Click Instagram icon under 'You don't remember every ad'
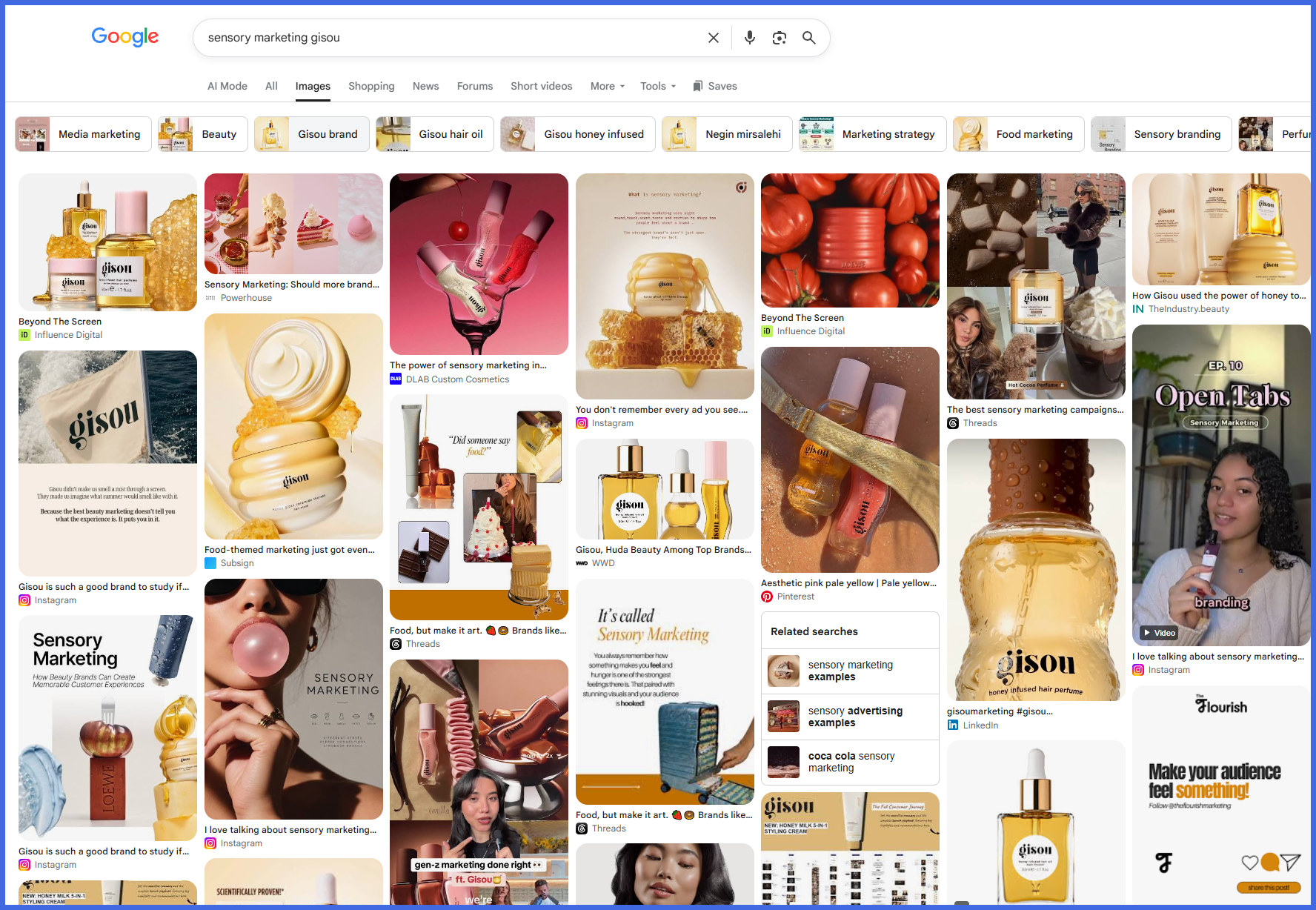1316x910 pixels. coord(582,423)
